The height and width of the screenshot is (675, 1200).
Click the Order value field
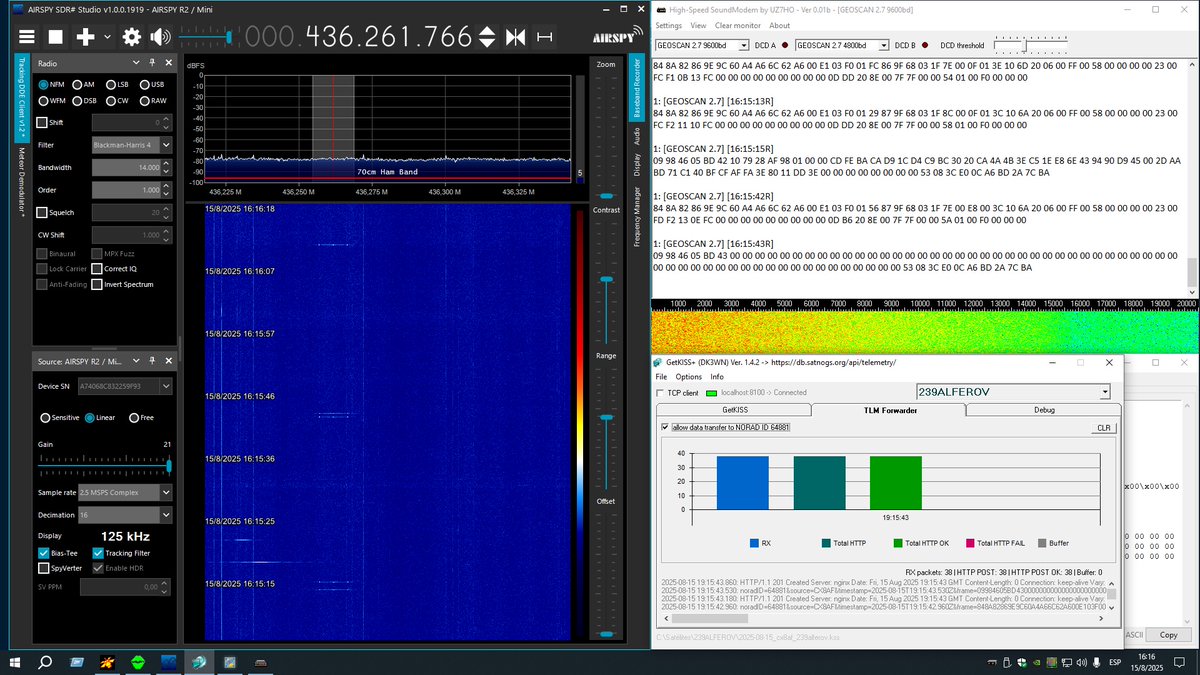click(125, 190)
